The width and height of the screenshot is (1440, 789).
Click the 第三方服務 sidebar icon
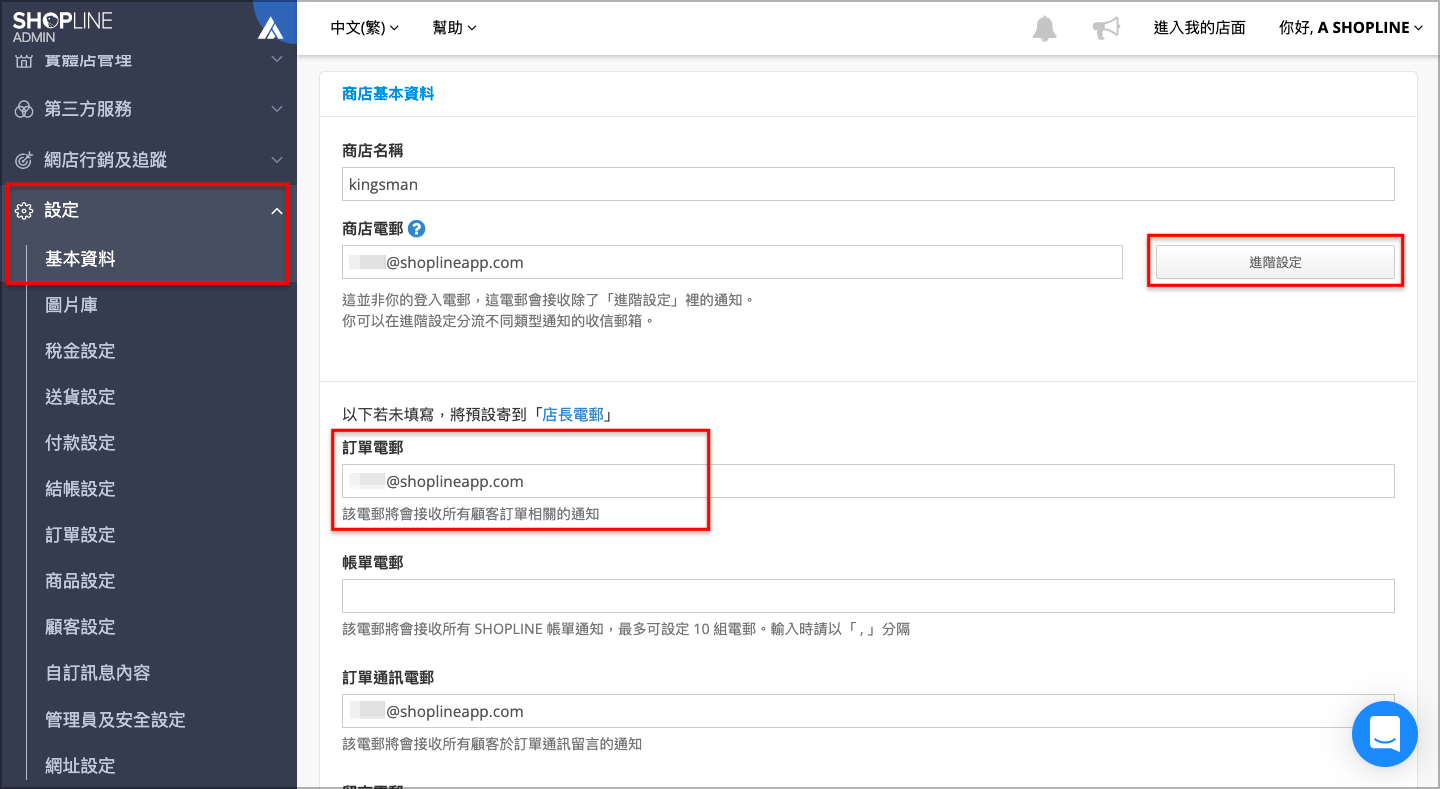23,109
